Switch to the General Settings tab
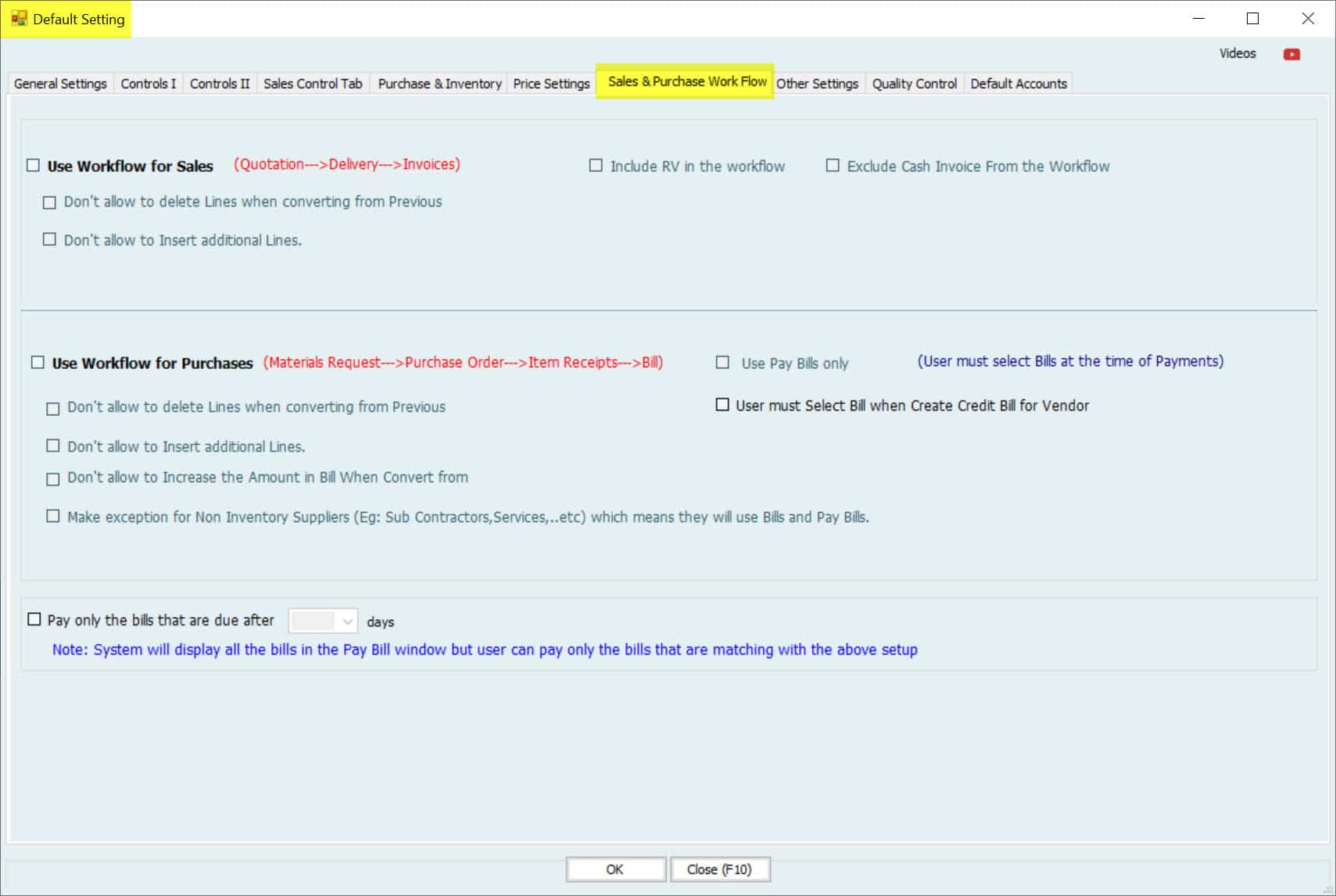The width and height of the screenshot is (1336, 896). (60, 84)
